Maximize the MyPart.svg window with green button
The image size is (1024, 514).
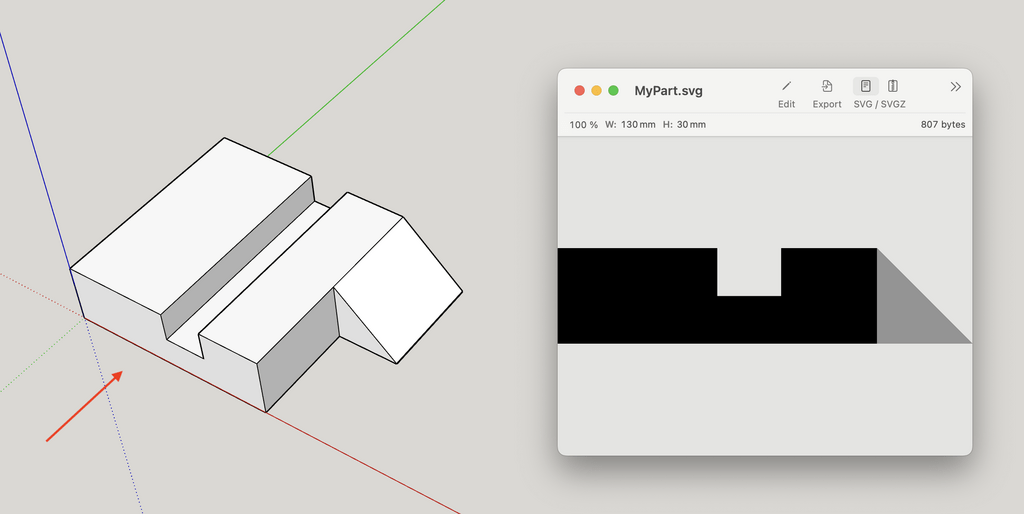pos(613,91)
